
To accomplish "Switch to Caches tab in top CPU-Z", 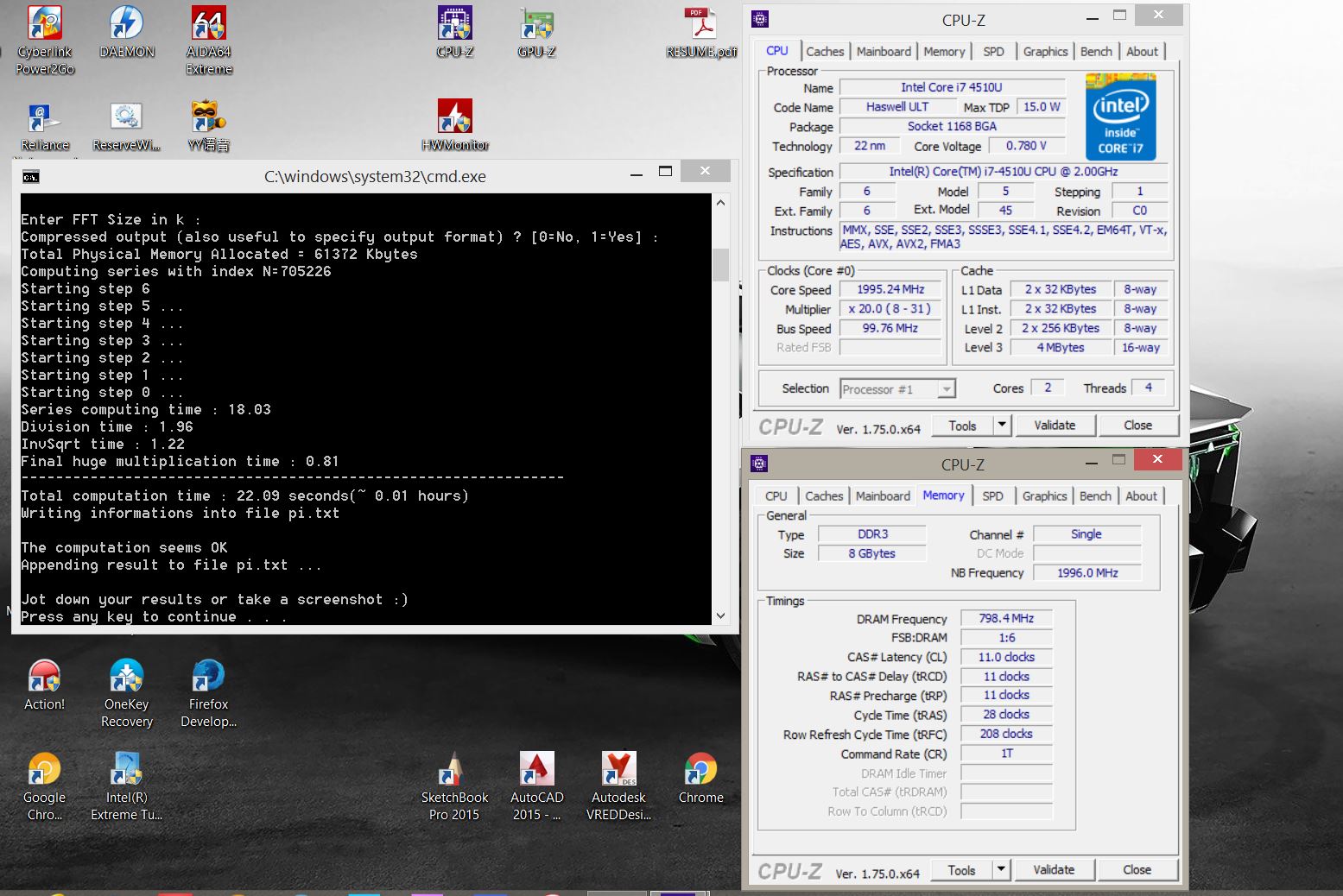I will pyautogui.click(x=825, y=52).
